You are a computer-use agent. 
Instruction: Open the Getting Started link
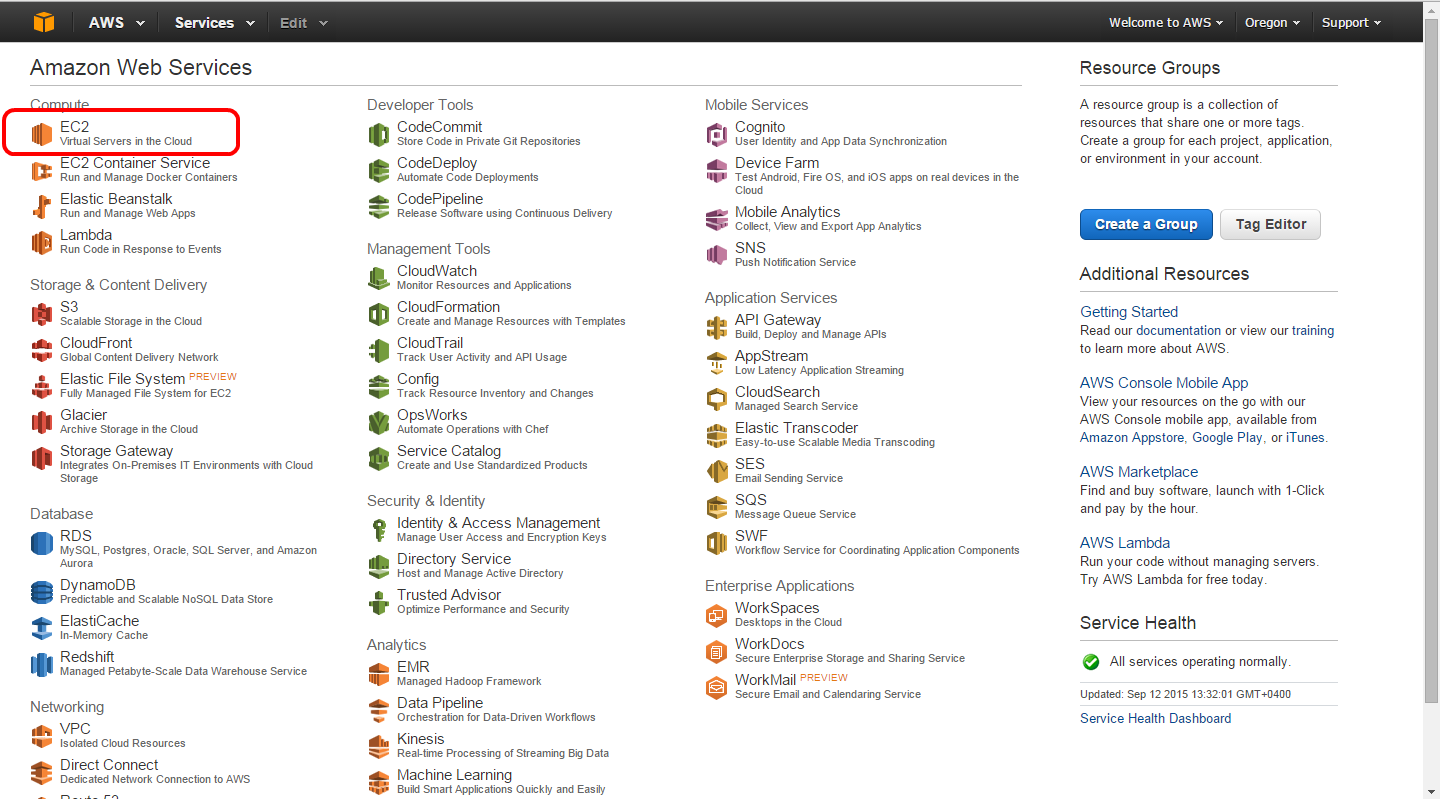pyautogui.click(x=1129, y=312)
